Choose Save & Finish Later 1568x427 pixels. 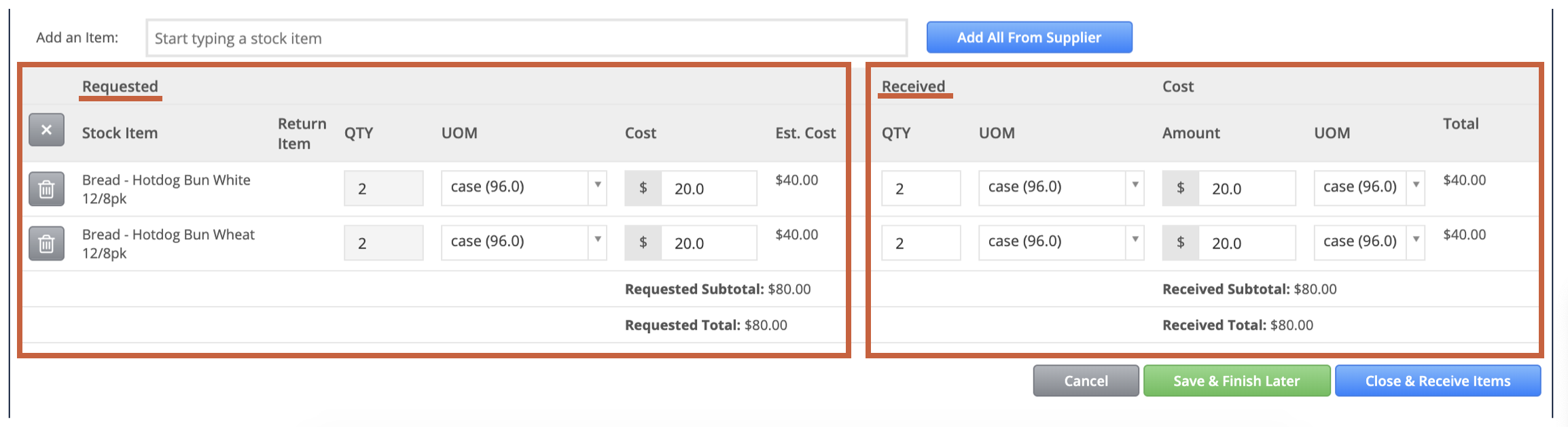point(1236,381)
